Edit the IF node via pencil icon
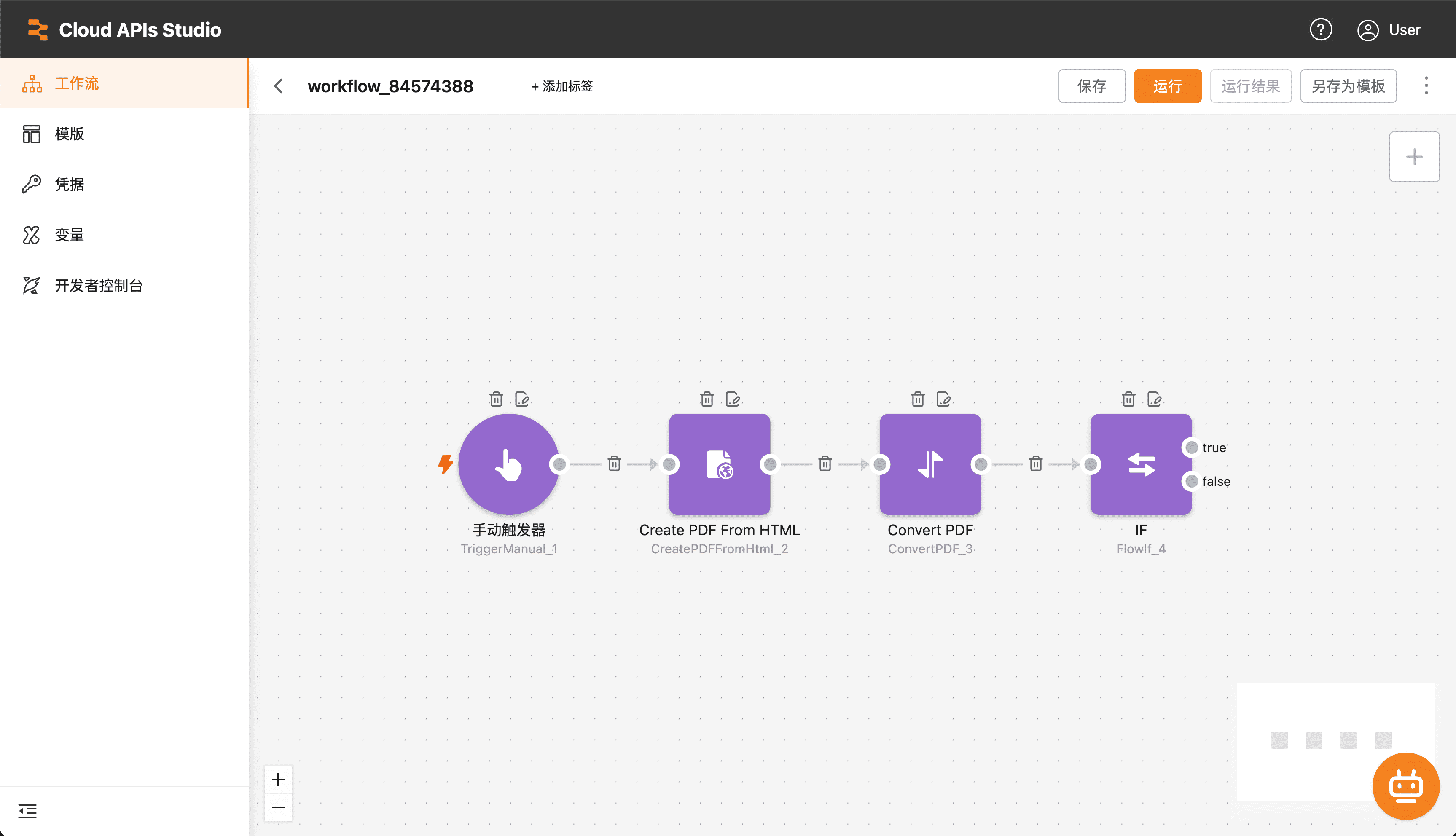 [1155, 399]
